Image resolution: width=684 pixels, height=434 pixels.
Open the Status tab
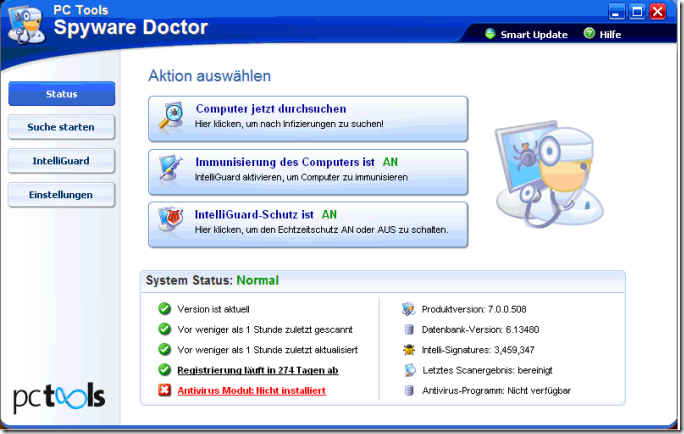62,94
